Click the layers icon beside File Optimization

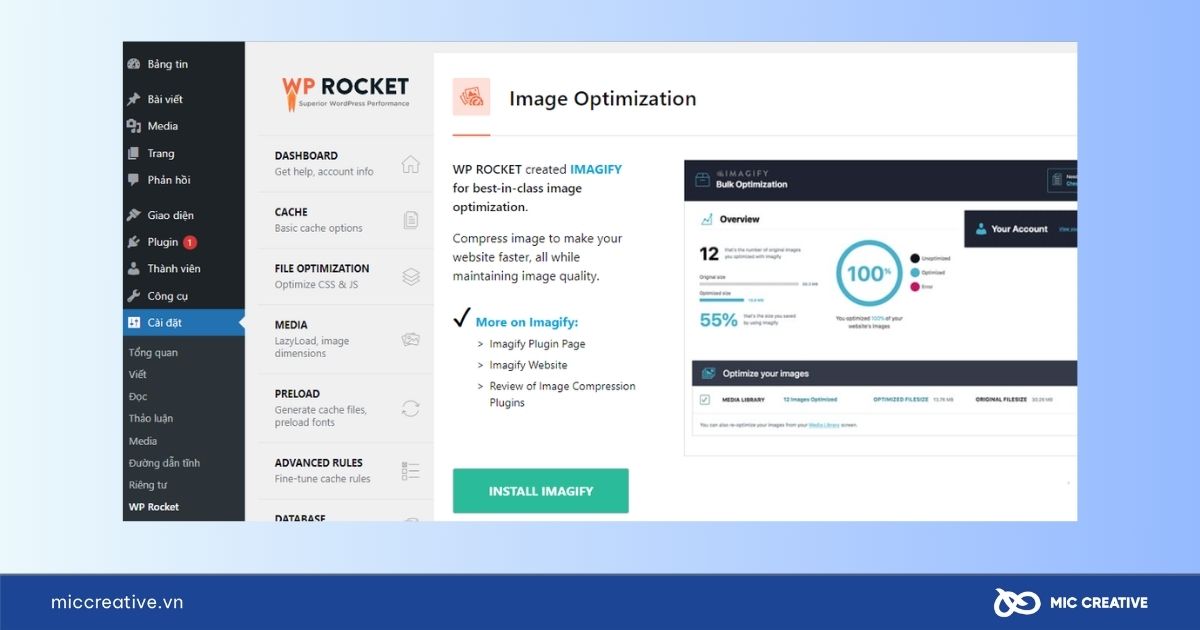410,277
